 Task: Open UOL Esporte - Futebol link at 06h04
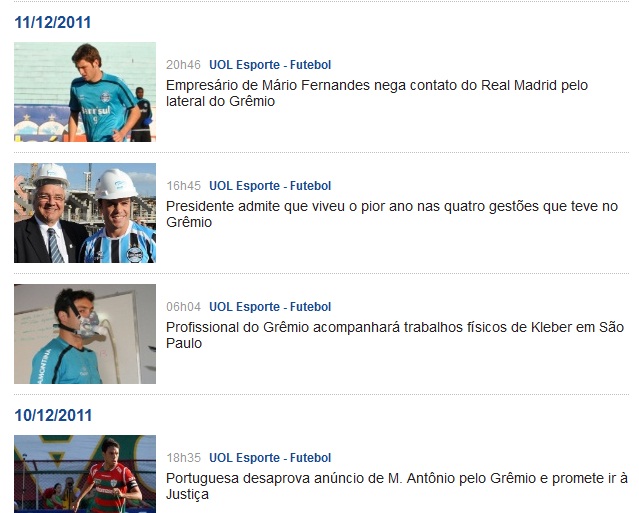click(x=270, y=307)
